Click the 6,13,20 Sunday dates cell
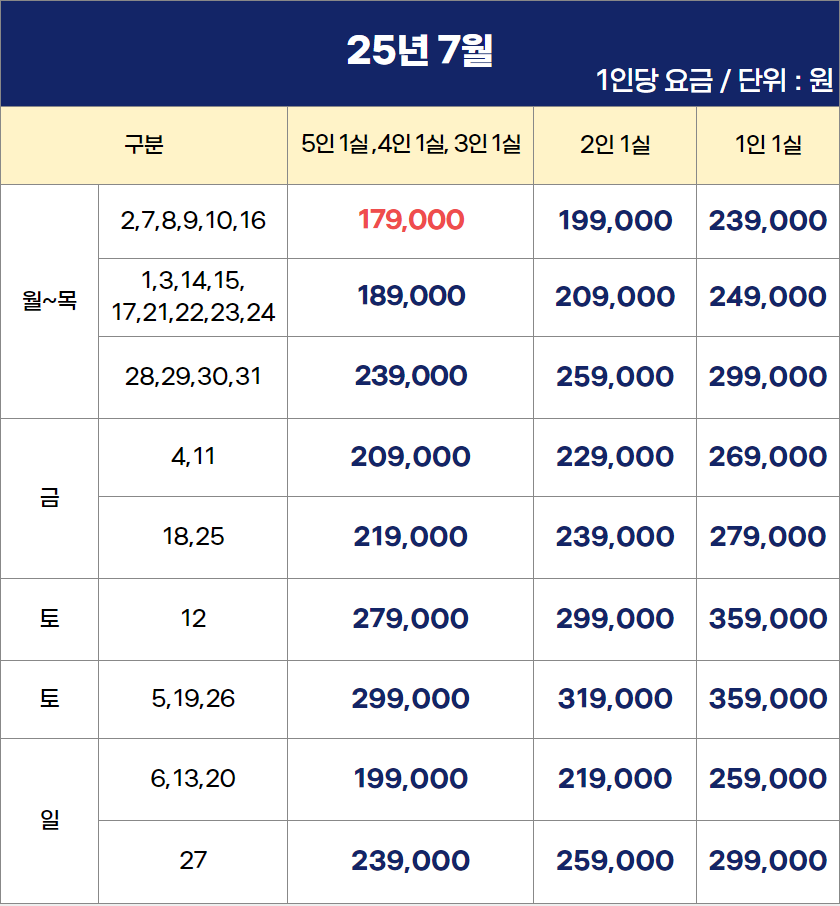The width and height of the screenshot is (840, 906). point(193,779)
